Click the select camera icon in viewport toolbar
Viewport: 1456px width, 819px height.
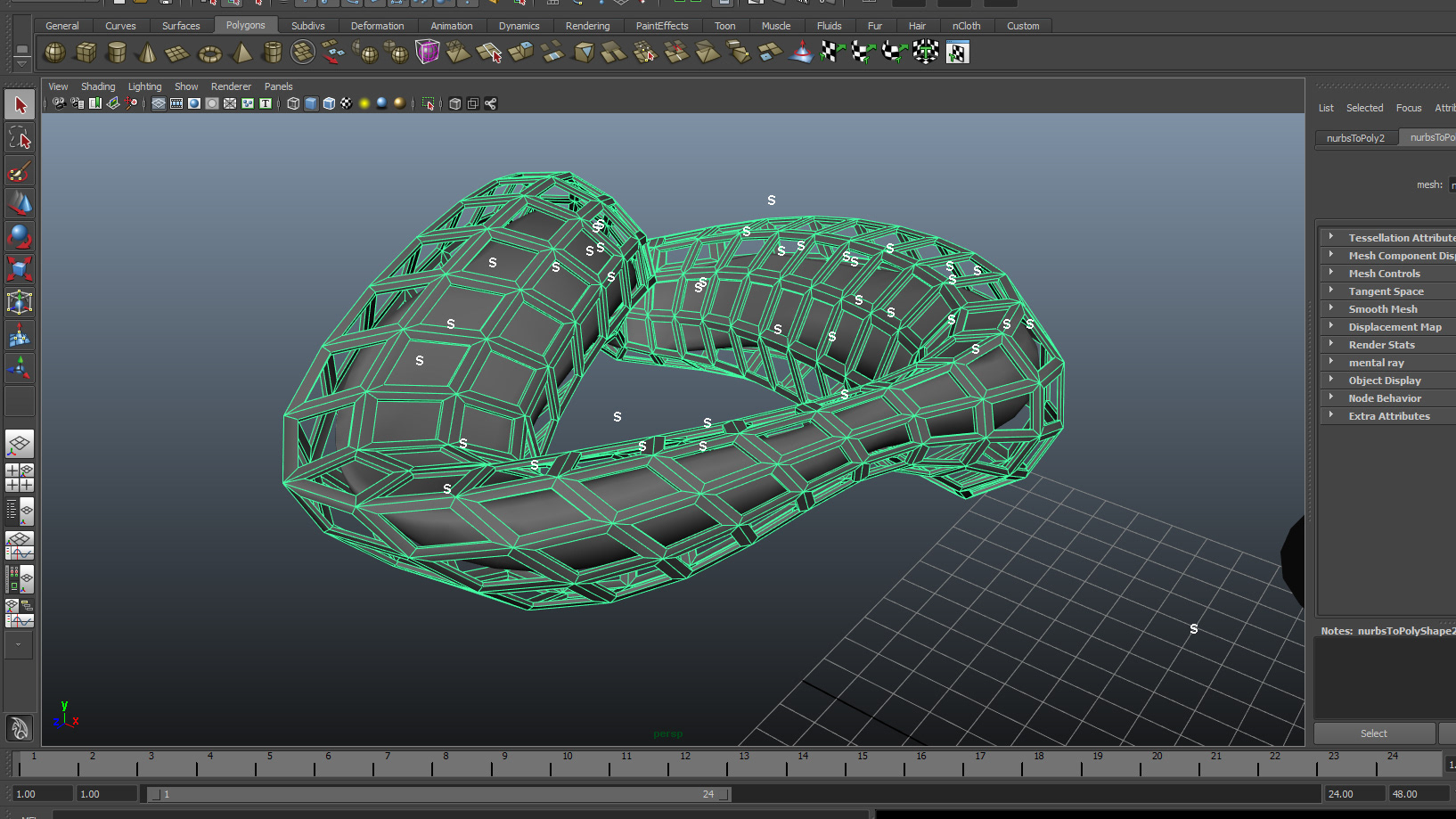[59, 103]
